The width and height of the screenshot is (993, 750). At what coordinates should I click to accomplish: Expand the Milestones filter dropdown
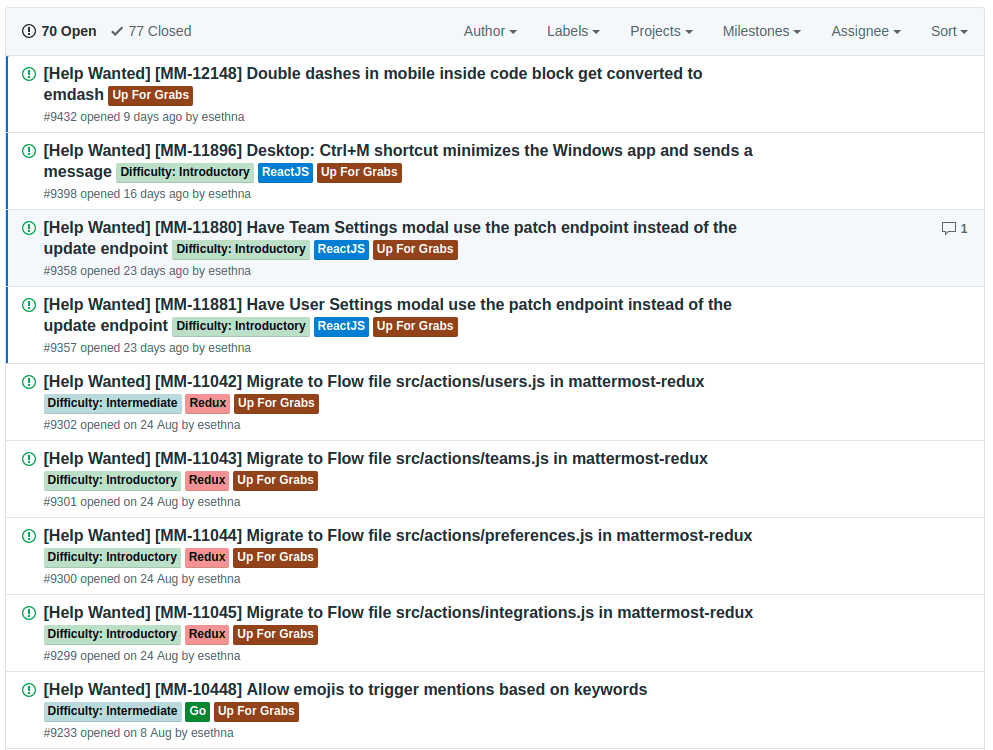[761, 31]
